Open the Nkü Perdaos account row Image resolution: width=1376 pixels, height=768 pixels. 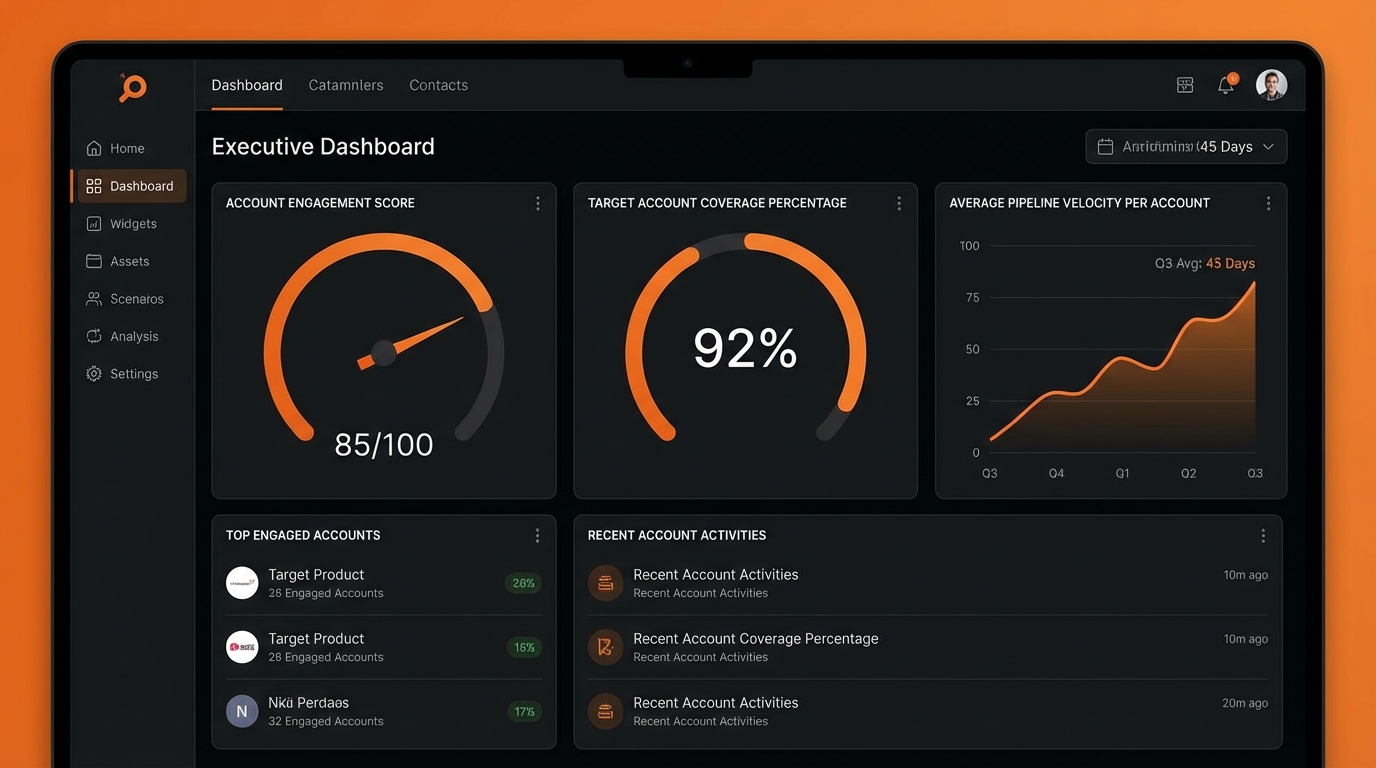383,711
